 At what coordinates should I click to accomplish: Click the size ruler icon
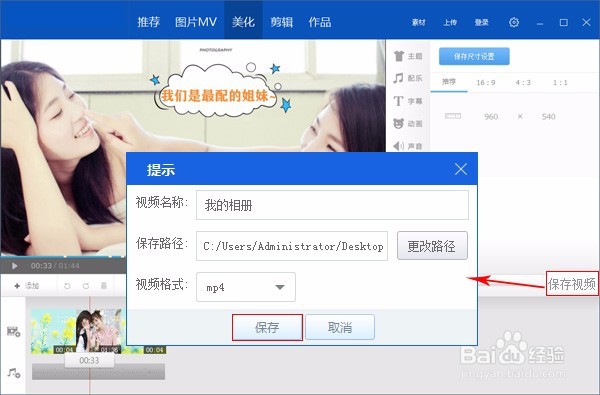click(x=453, y=116)
